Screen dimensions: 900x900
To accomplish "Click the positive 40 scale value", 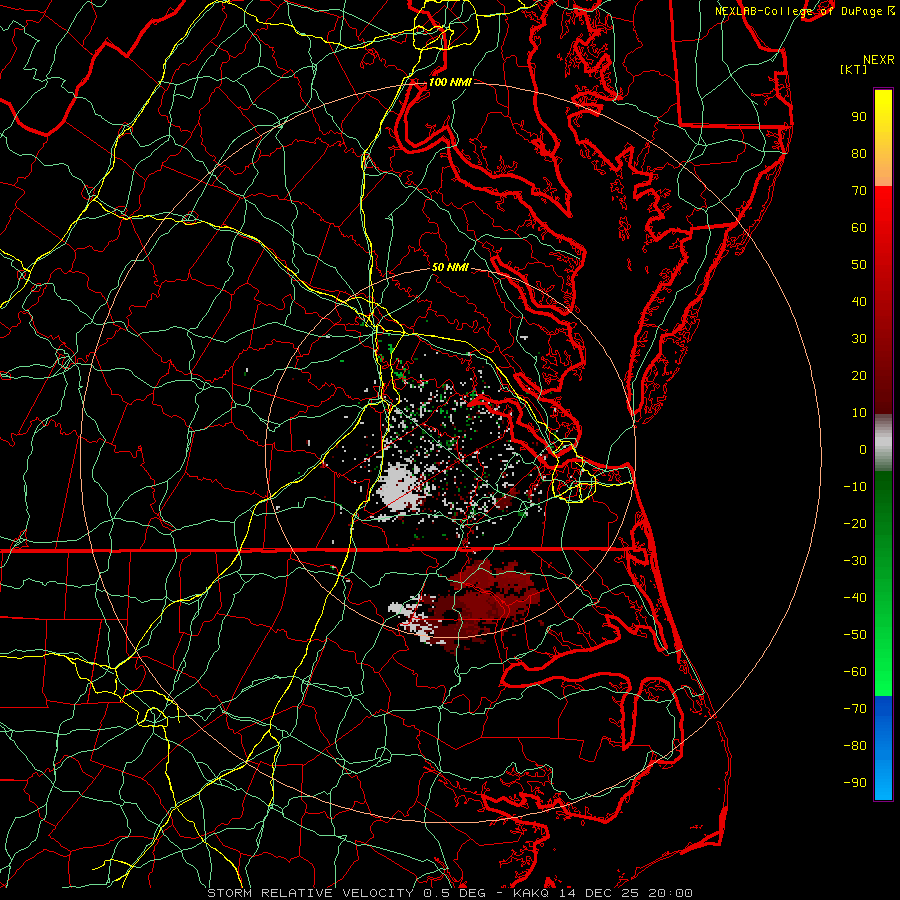I will [859, 302].
